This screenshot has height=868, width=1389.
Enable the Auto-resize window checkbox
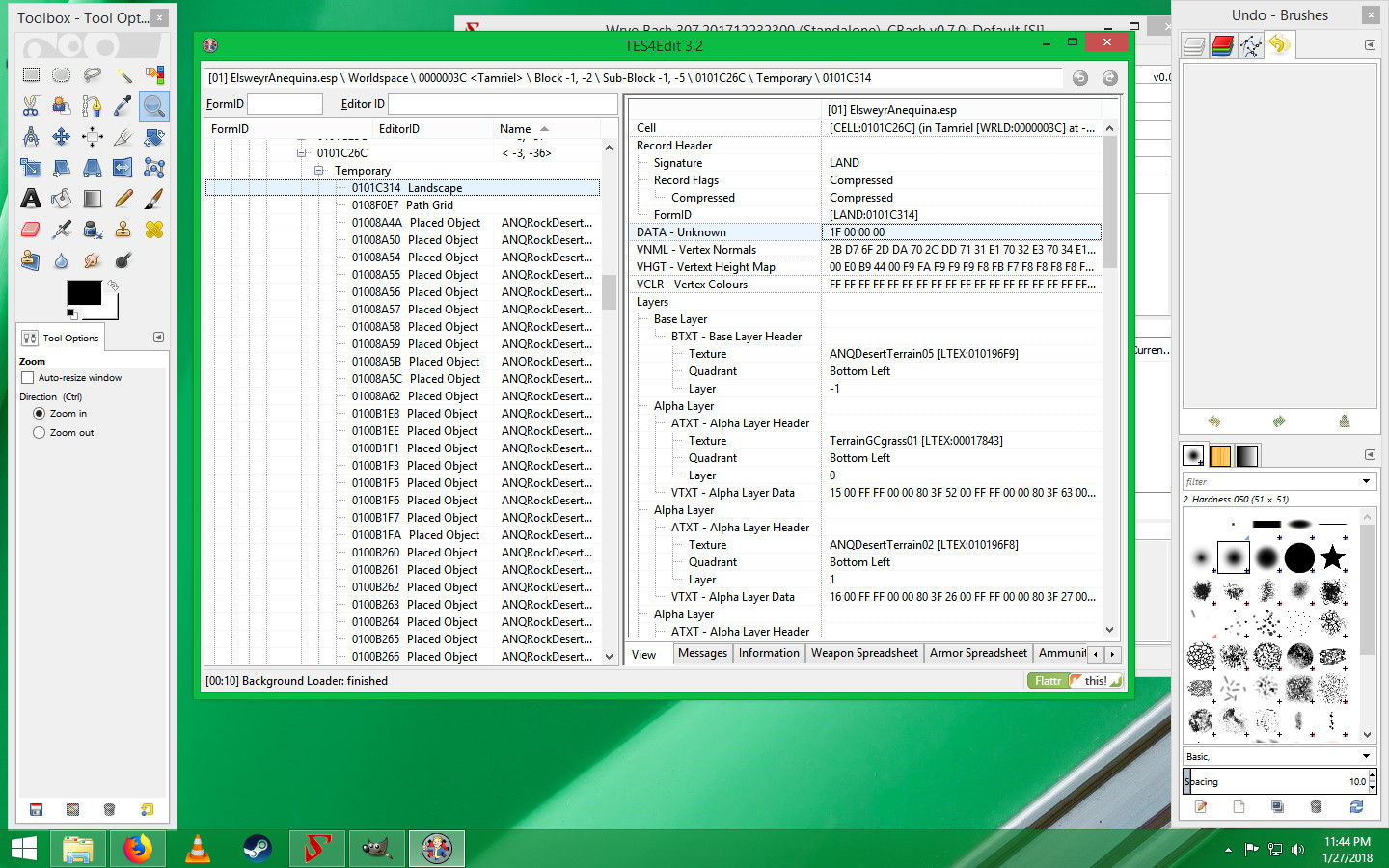point(27,378)
